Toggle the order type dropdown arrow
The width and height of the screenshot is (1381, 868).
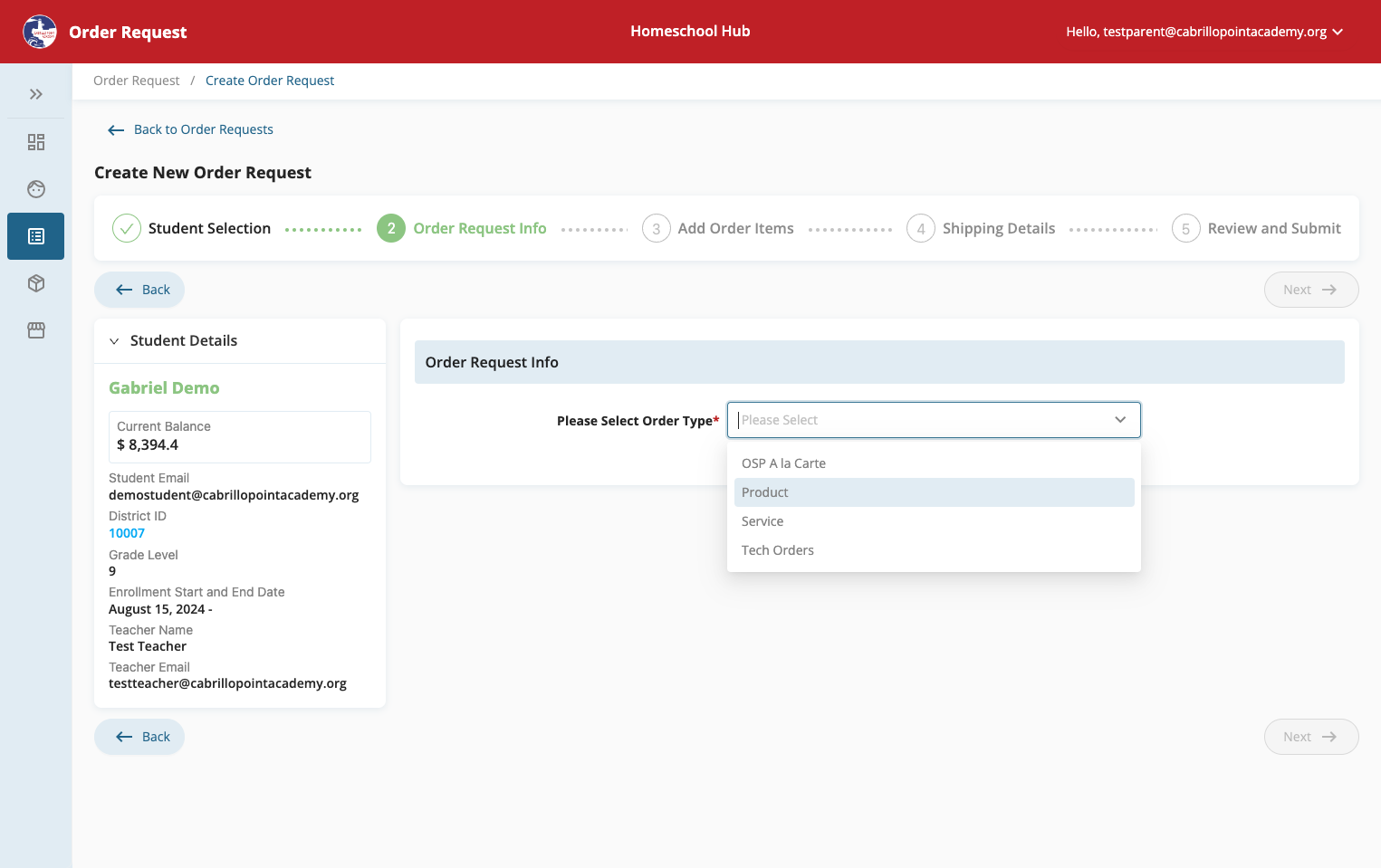[x=1120, y=420]
